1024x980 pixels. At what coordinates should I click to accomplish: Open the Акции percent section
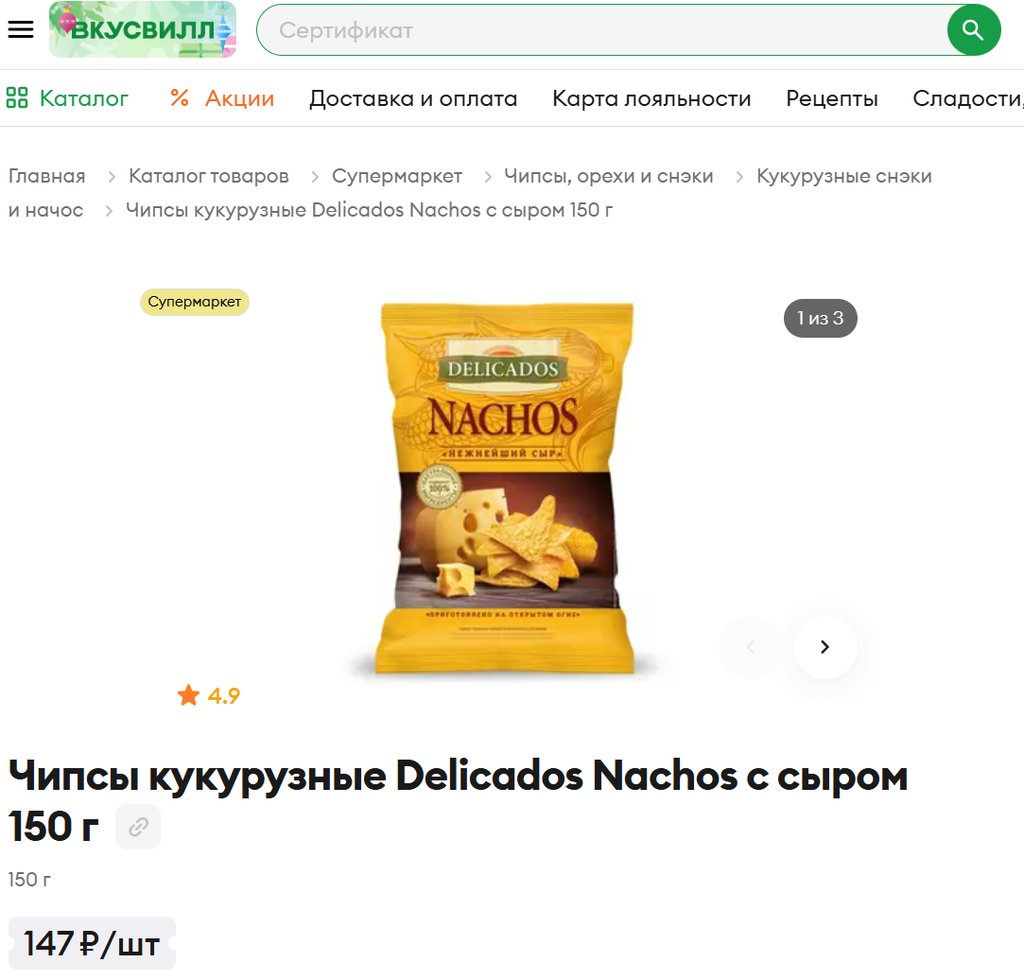click(x=222, y=98)
